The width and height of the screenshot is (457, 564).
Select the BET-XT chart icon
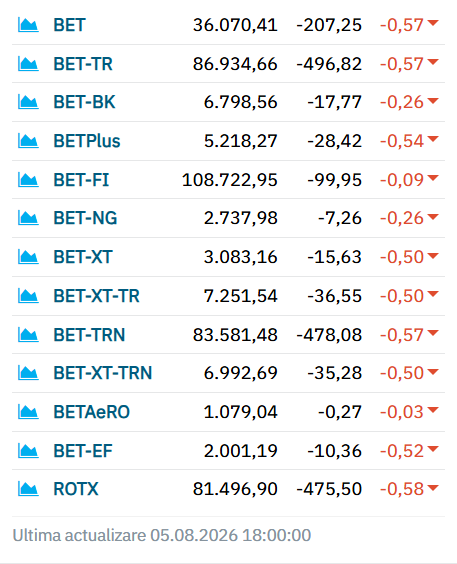pos(28,257)
